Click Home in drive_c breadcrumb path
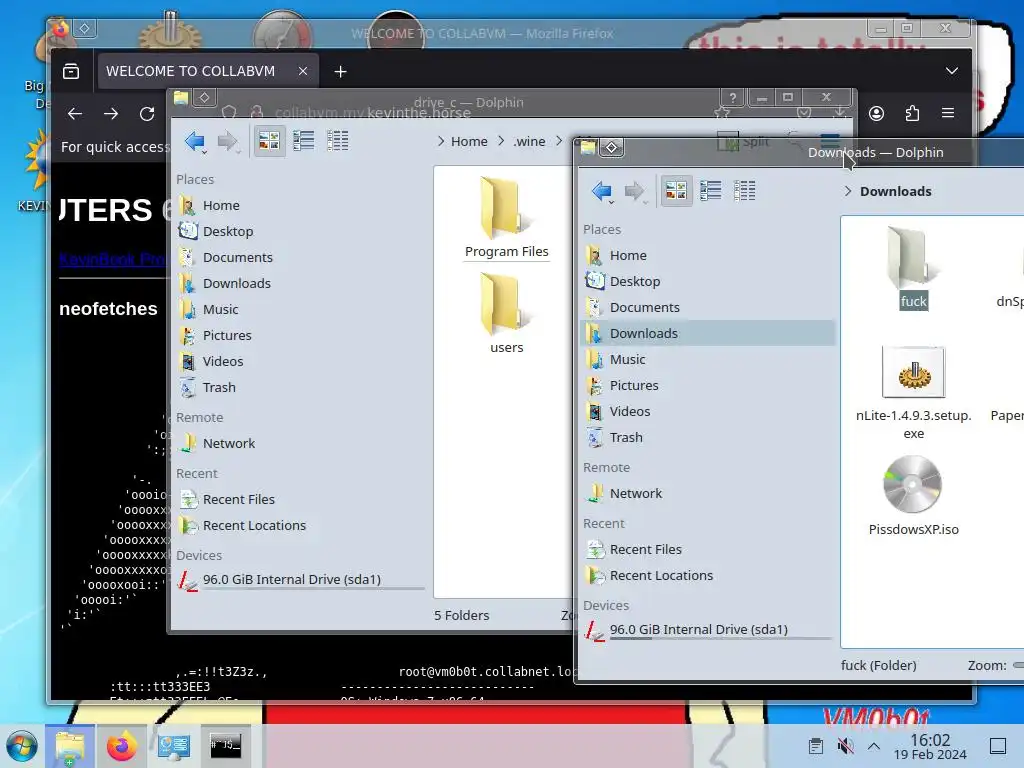Image resolution: width=1024 pixels, height=768 pixels. 469,142
